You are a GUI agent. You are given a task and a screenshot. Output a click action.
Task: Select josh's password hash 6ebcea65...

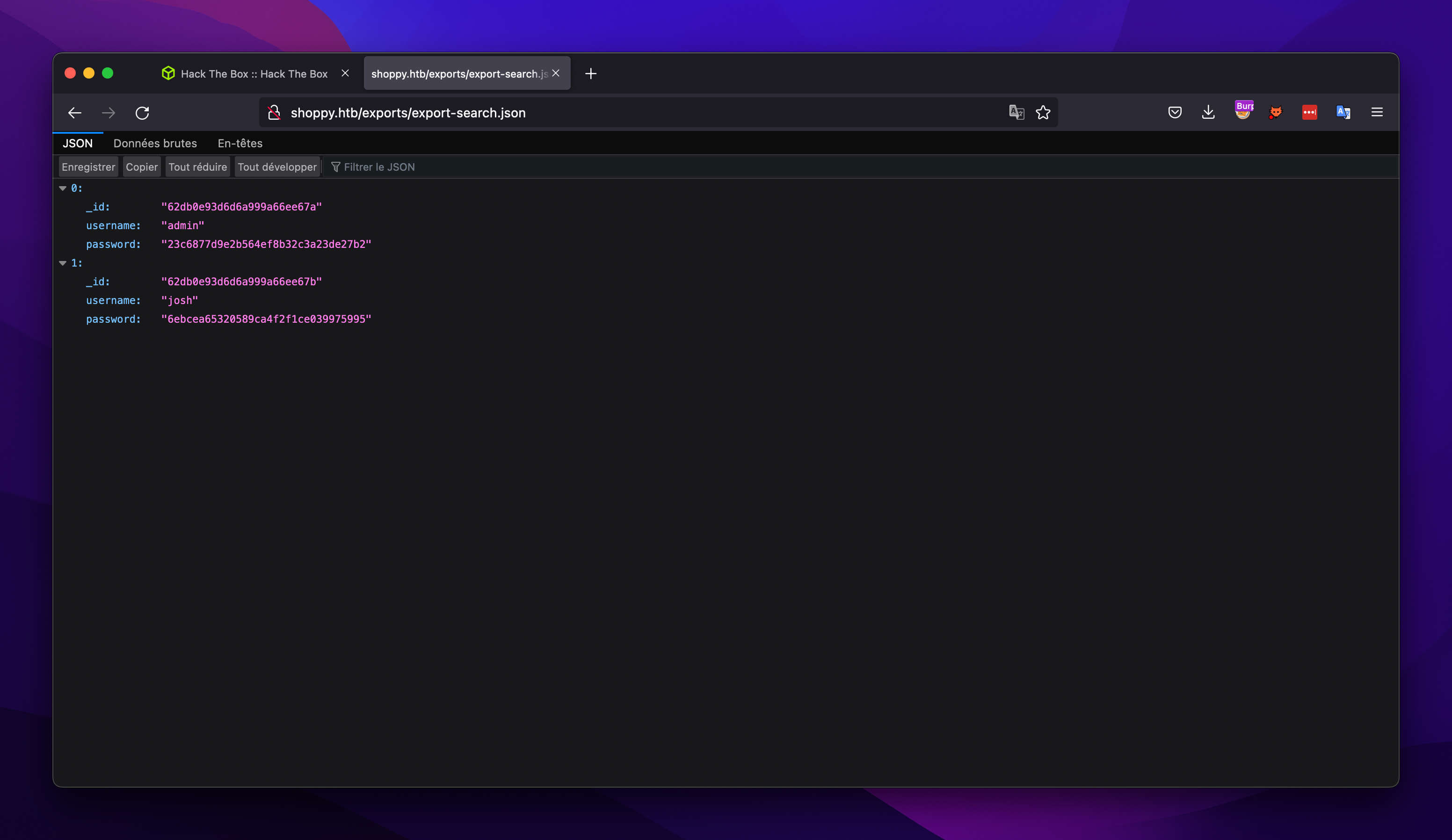coord(266,319)
